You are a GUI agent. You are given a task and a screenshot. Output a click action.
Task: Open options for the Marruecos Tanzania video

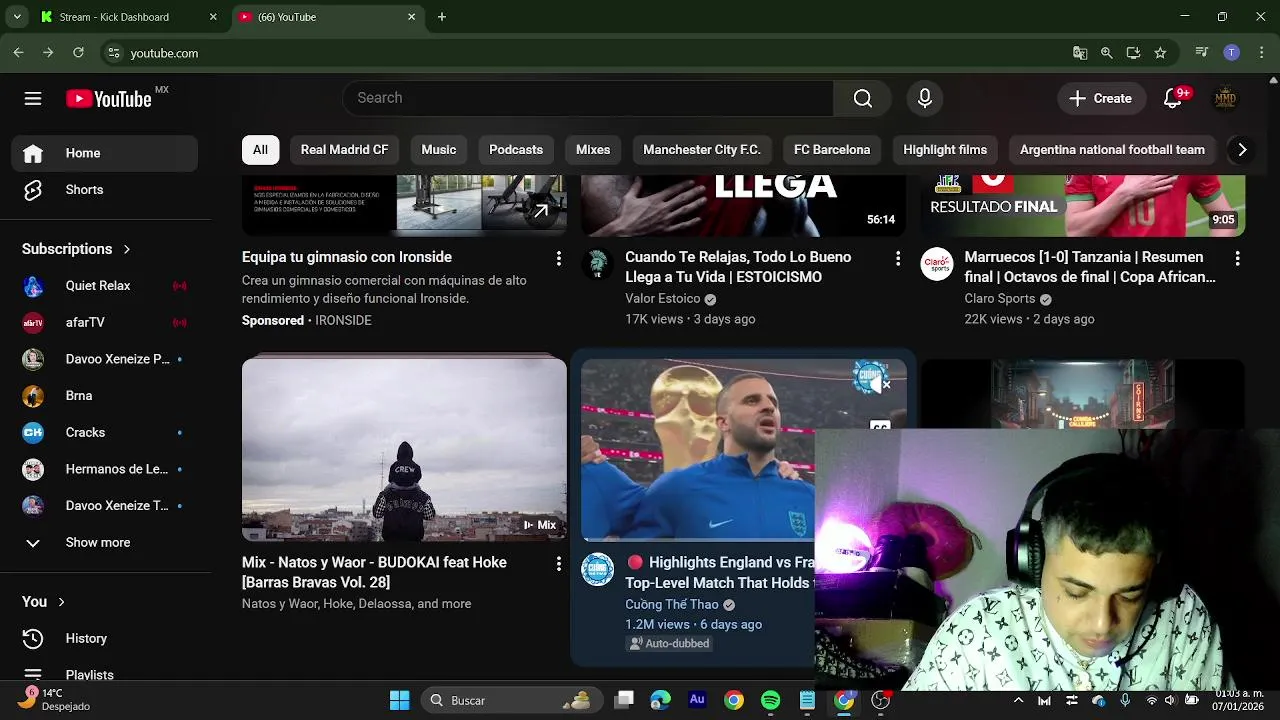coord(1237,258)
